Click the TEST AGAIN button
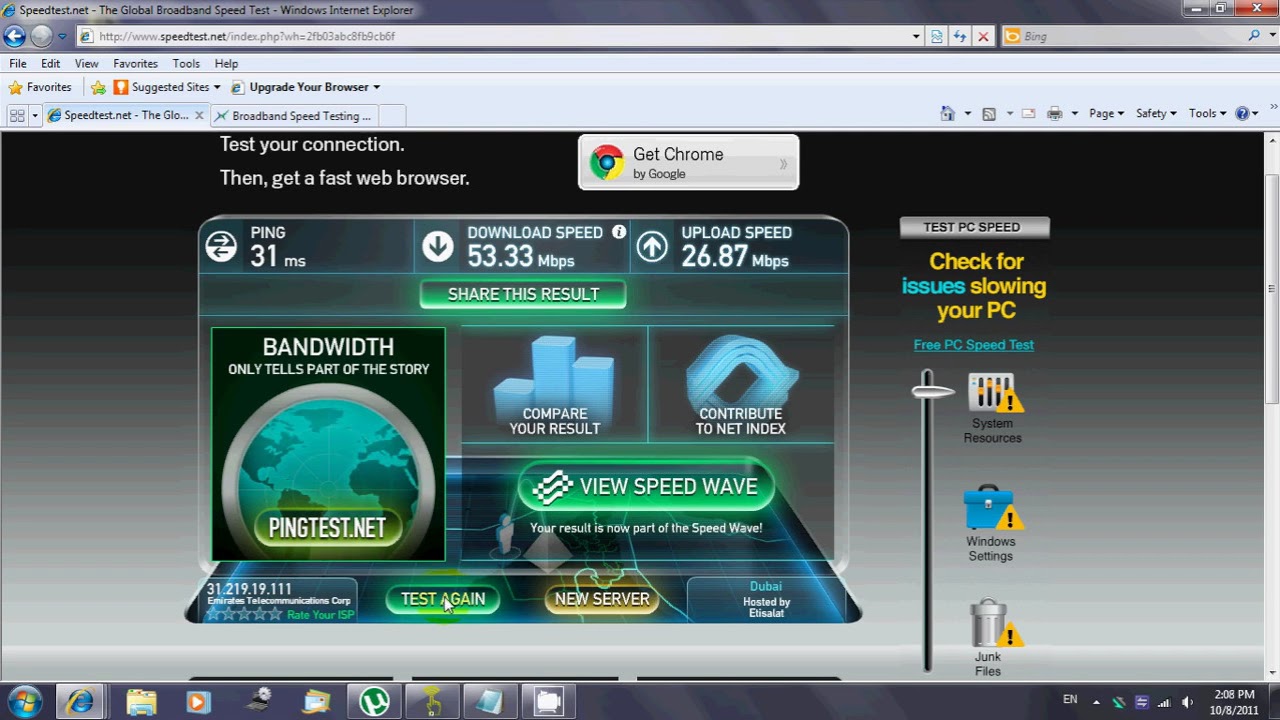Image resolution: width=1280 pixels, height=720 pixels. tap(443, 599)
